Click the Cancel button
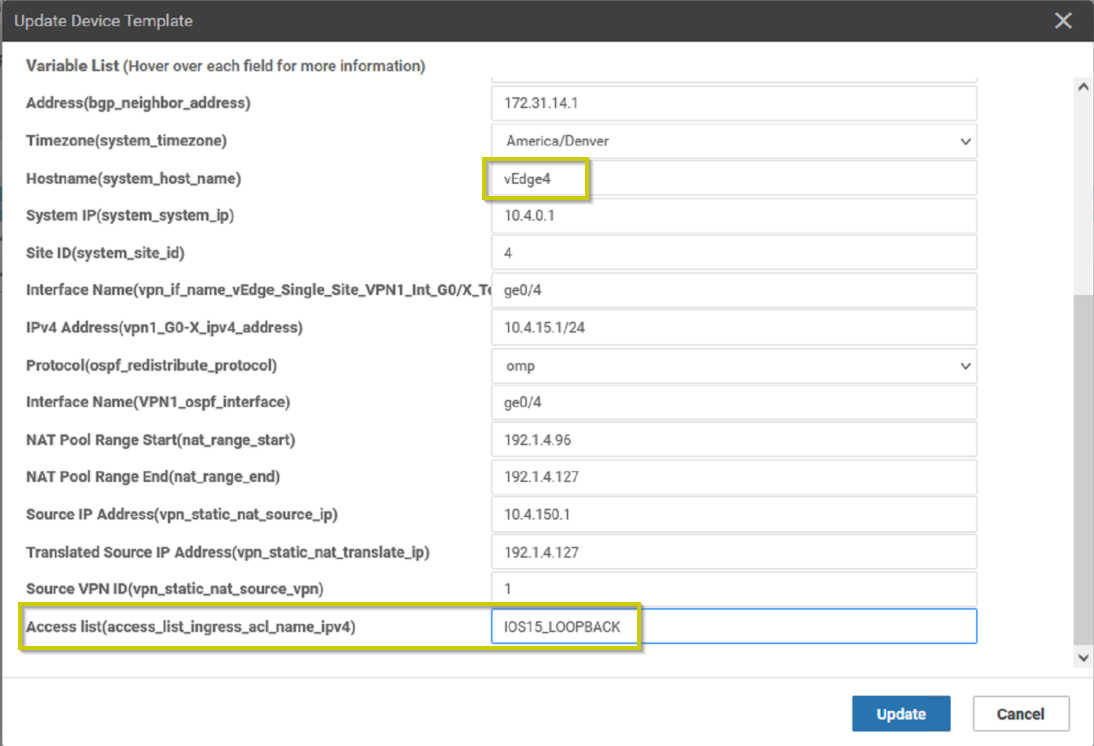The height and width of the screenshot is (746, 1094). click(x=1020, y=713)
